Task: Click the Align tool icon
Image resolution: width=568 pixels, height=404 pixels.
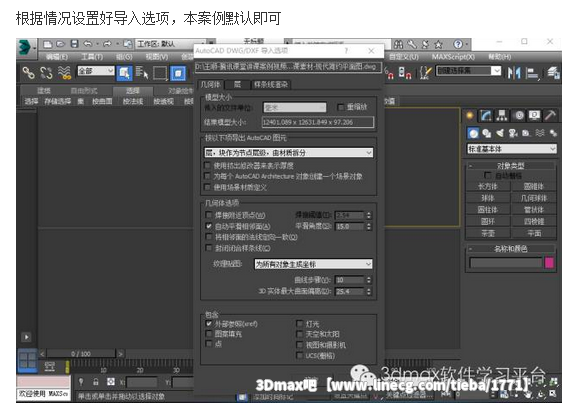Action: point(532,73)
